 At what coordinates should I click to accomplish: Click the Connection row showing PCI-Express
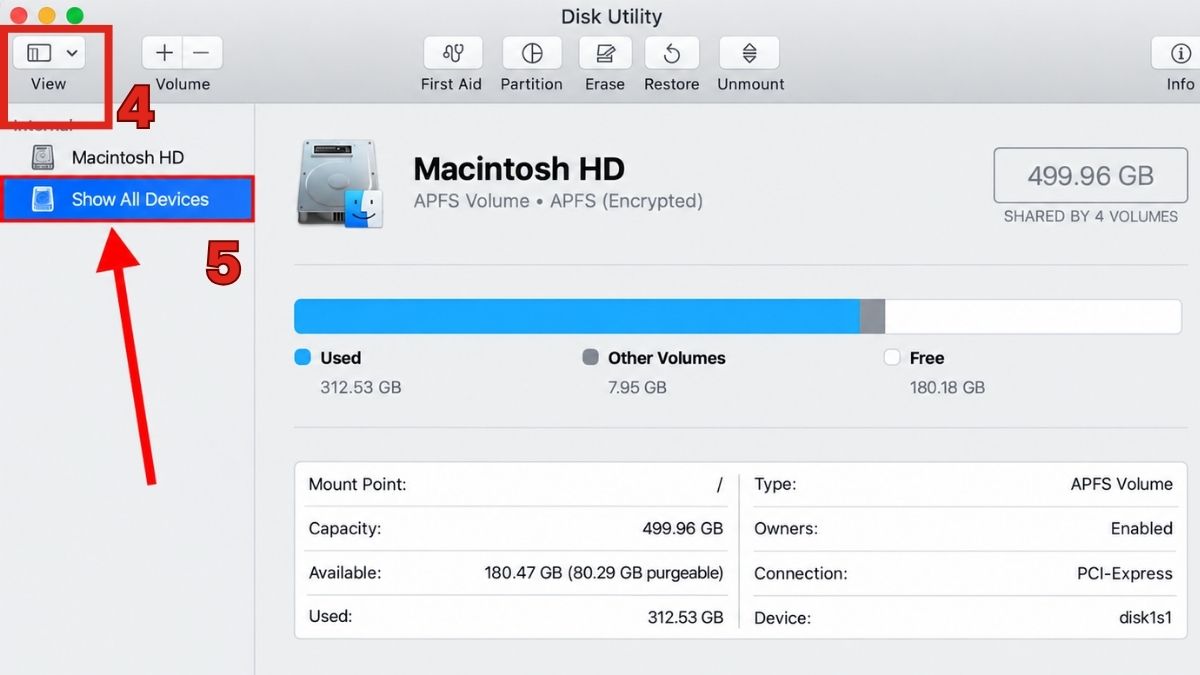(x=963, y=573)
